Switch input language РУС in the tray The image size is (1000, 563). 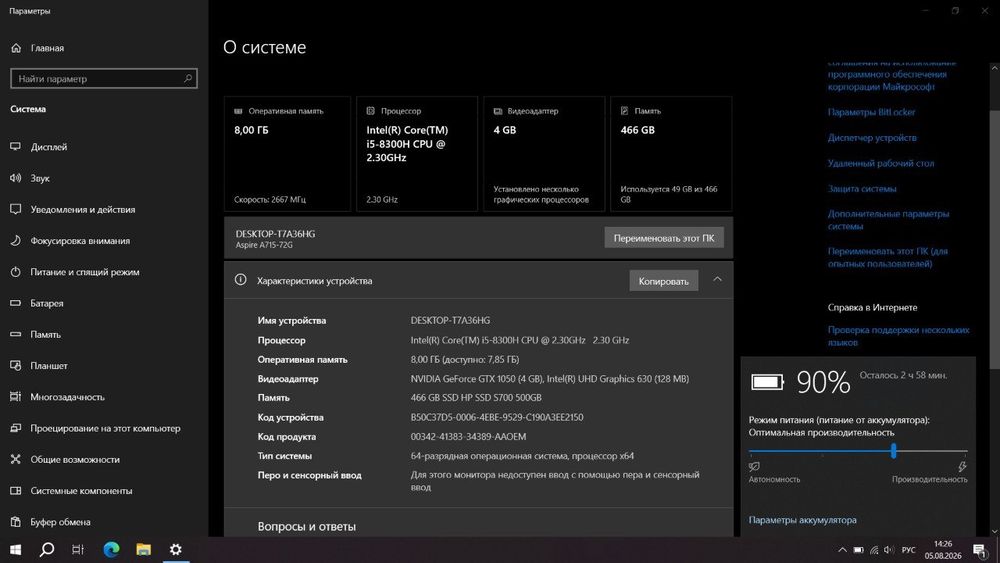tap(909, 550)
